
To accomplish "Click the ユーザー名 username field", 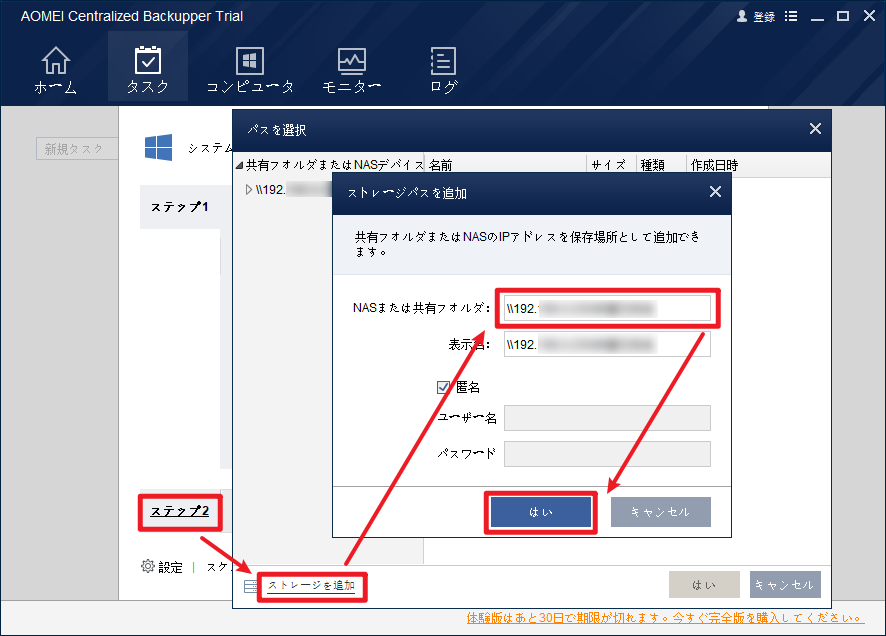I will (607, 418).
